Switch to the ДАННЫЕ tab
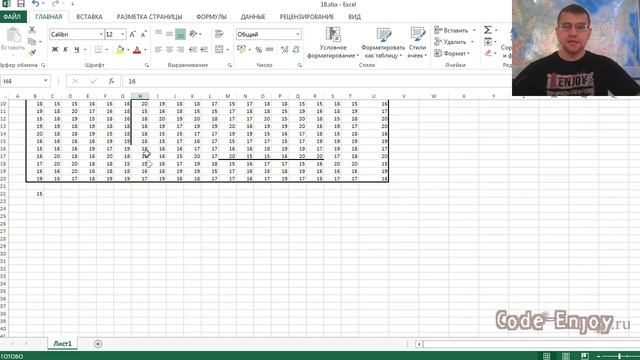 [253, 17]
